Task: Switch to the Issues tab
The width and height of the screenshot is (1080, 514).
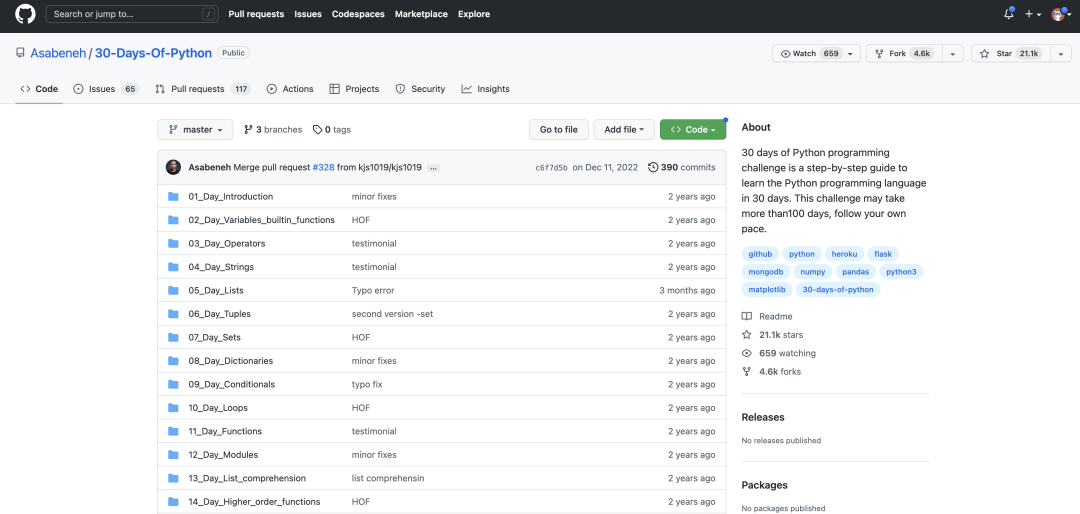Action: pos(106,89)
